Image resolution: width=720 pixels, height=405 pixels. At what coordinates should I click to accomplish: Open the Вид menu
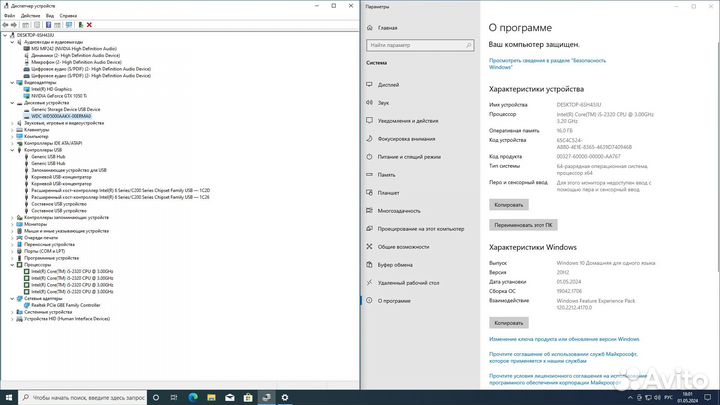pyautogui.click(x=50, y=16)
